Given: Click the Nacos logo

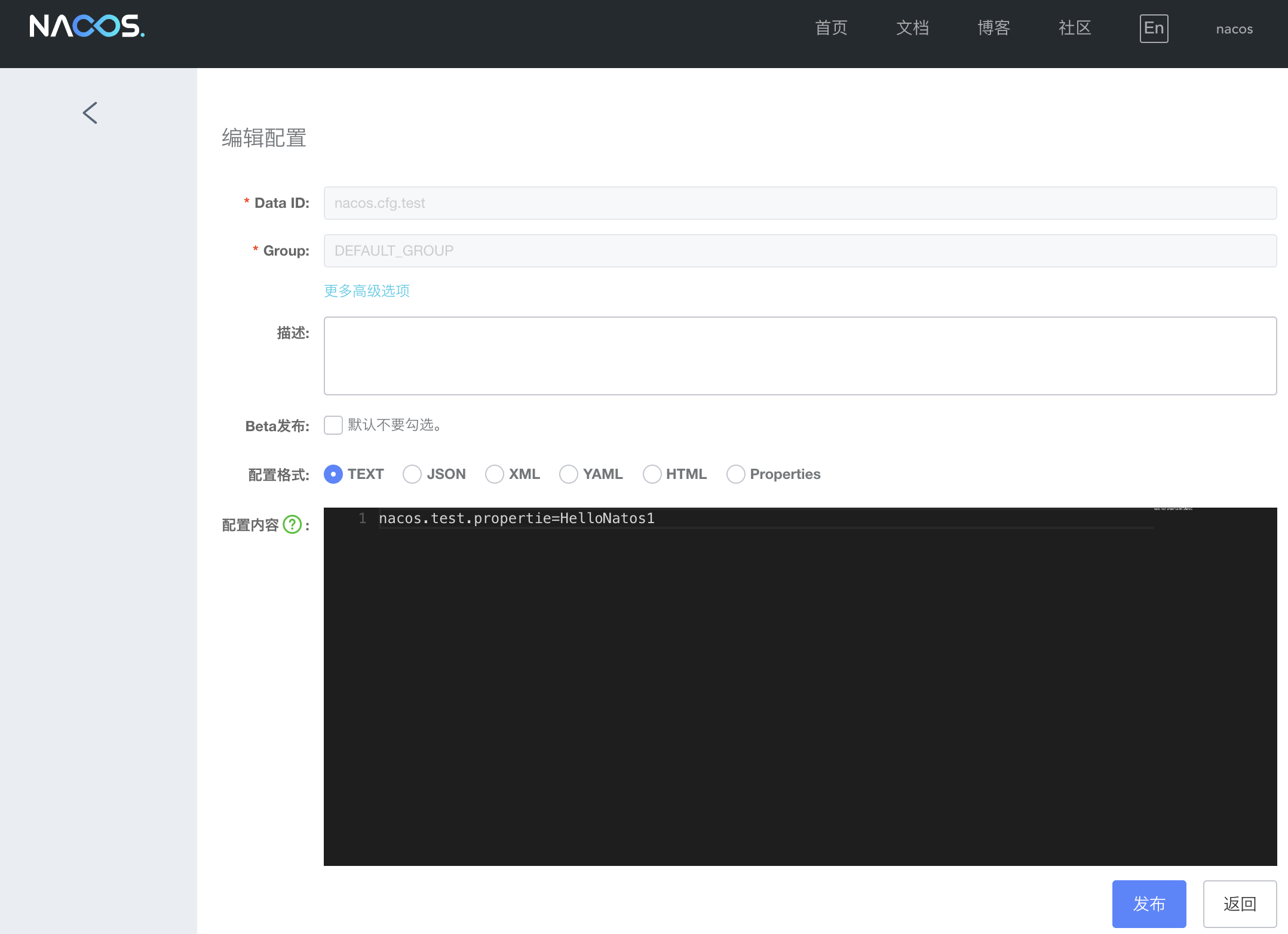Looking at the screenshot, I should [x=87, y=27].
